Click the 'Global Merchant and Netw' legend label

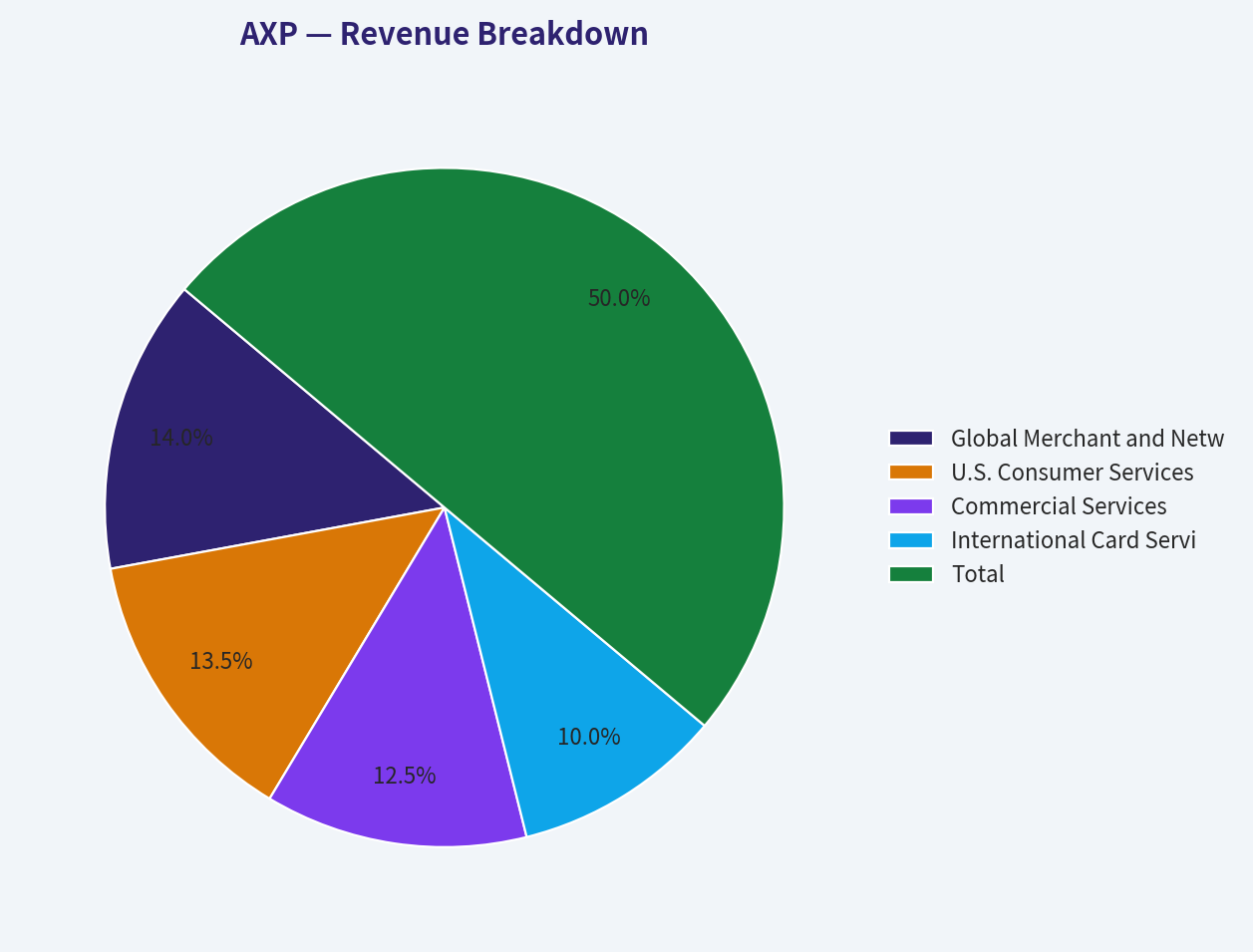pos(1088,438)
